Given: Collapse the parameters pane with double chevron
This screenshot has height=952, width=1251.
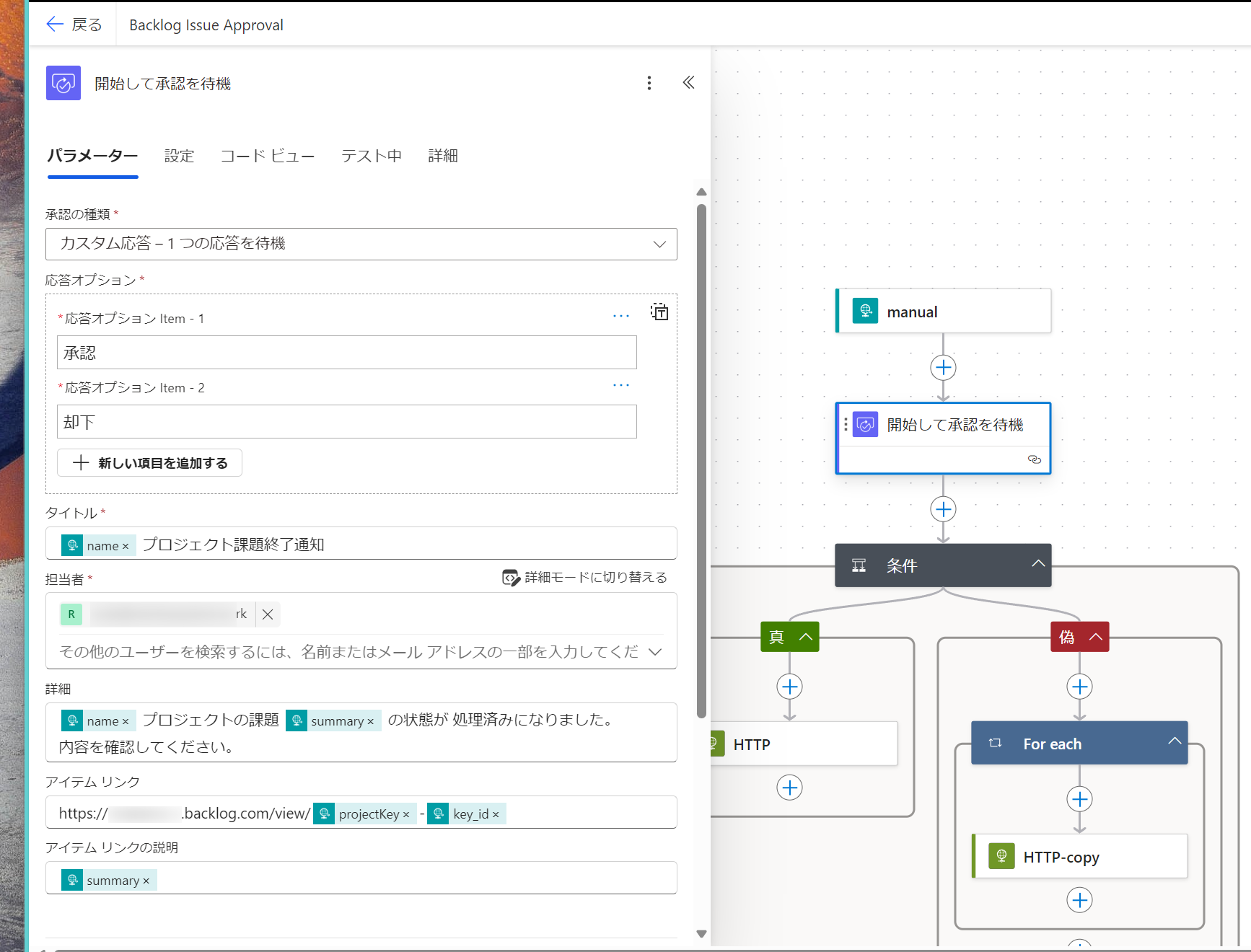Looking at the screenshot, I should tap(688, 82).
